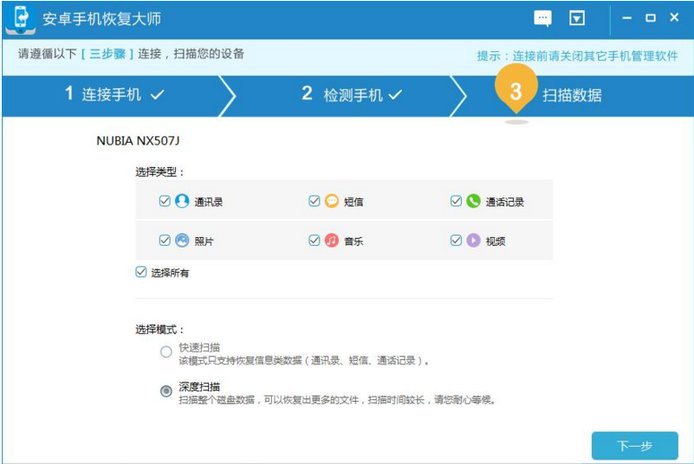Click the 下一步 next button

[x=635, y=445]
